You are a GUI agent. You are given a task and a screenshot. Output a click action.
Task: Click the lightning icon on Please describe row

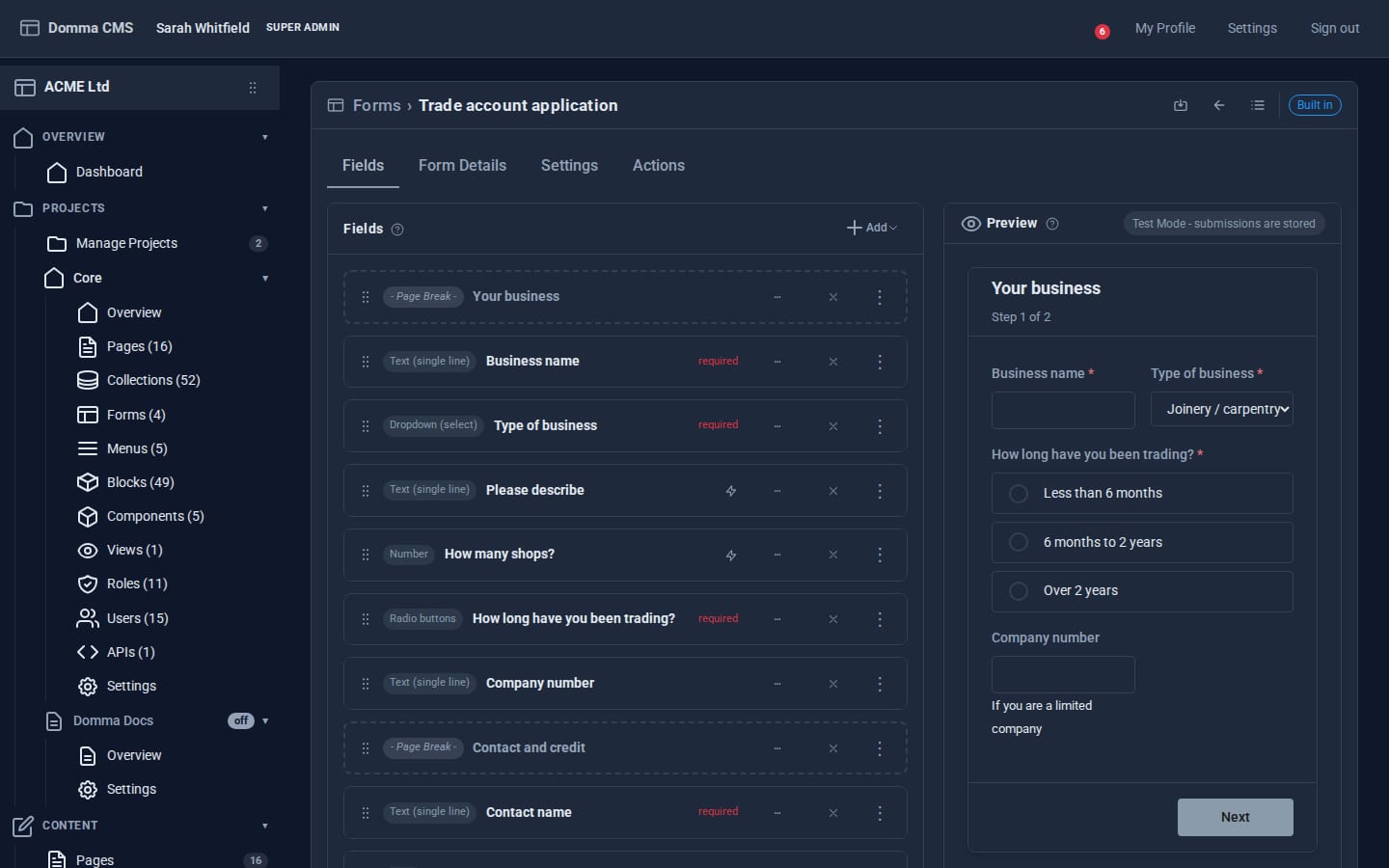pyautogui.click(x=731, y=491)
